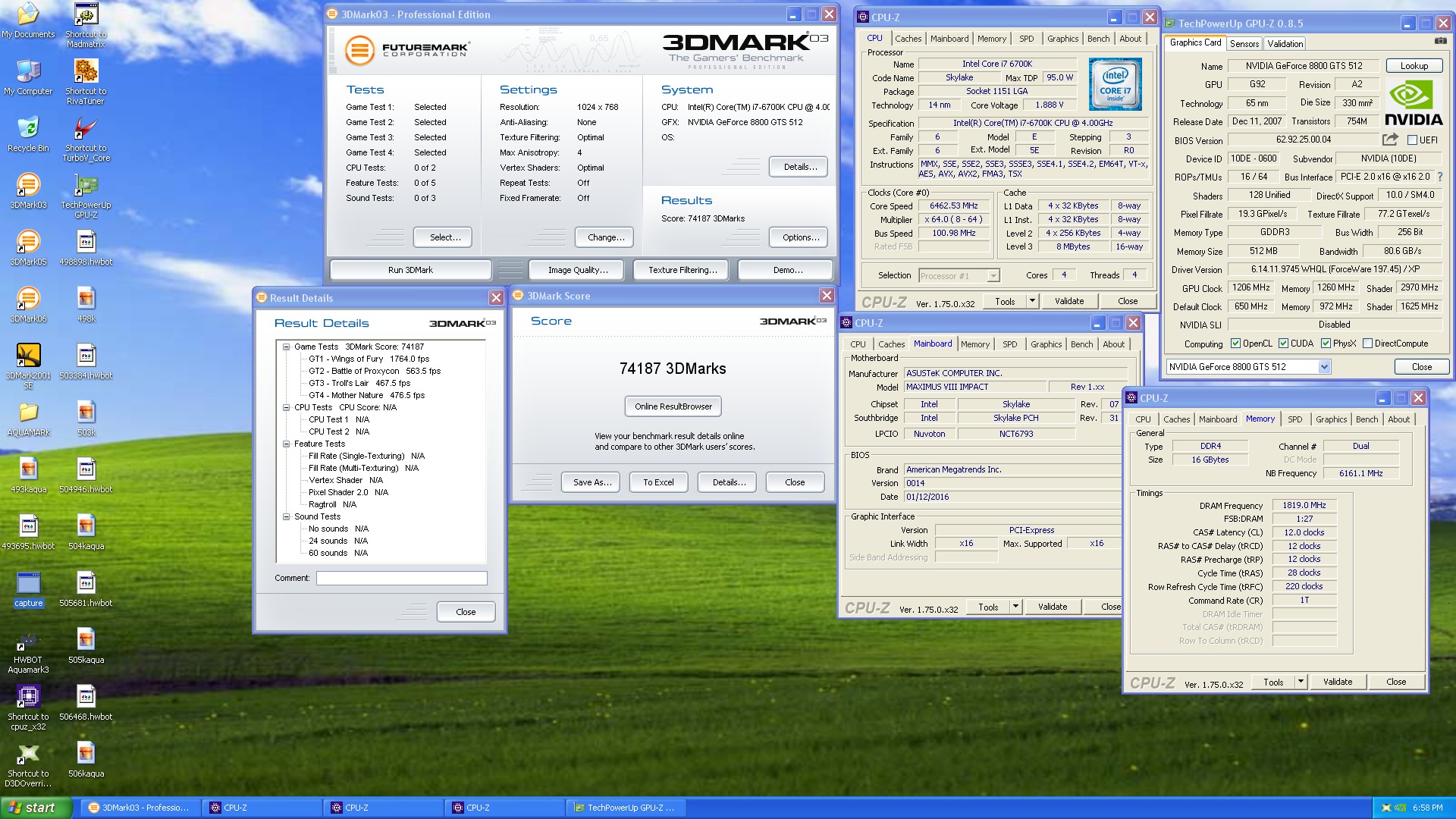The image size is (1456, 819).
Task: Click Select... tests button
Action: coord(444,237)
